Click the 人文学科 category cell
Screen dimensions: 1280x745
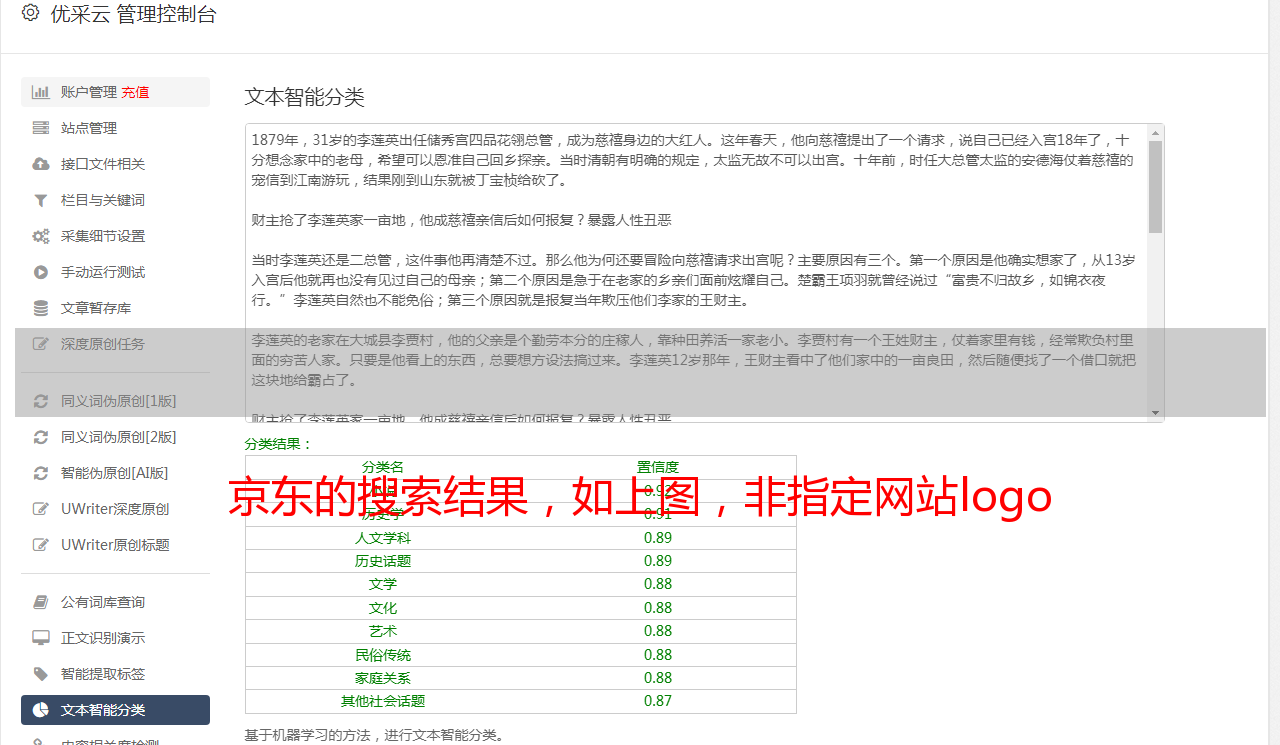(x=383, y=537)
